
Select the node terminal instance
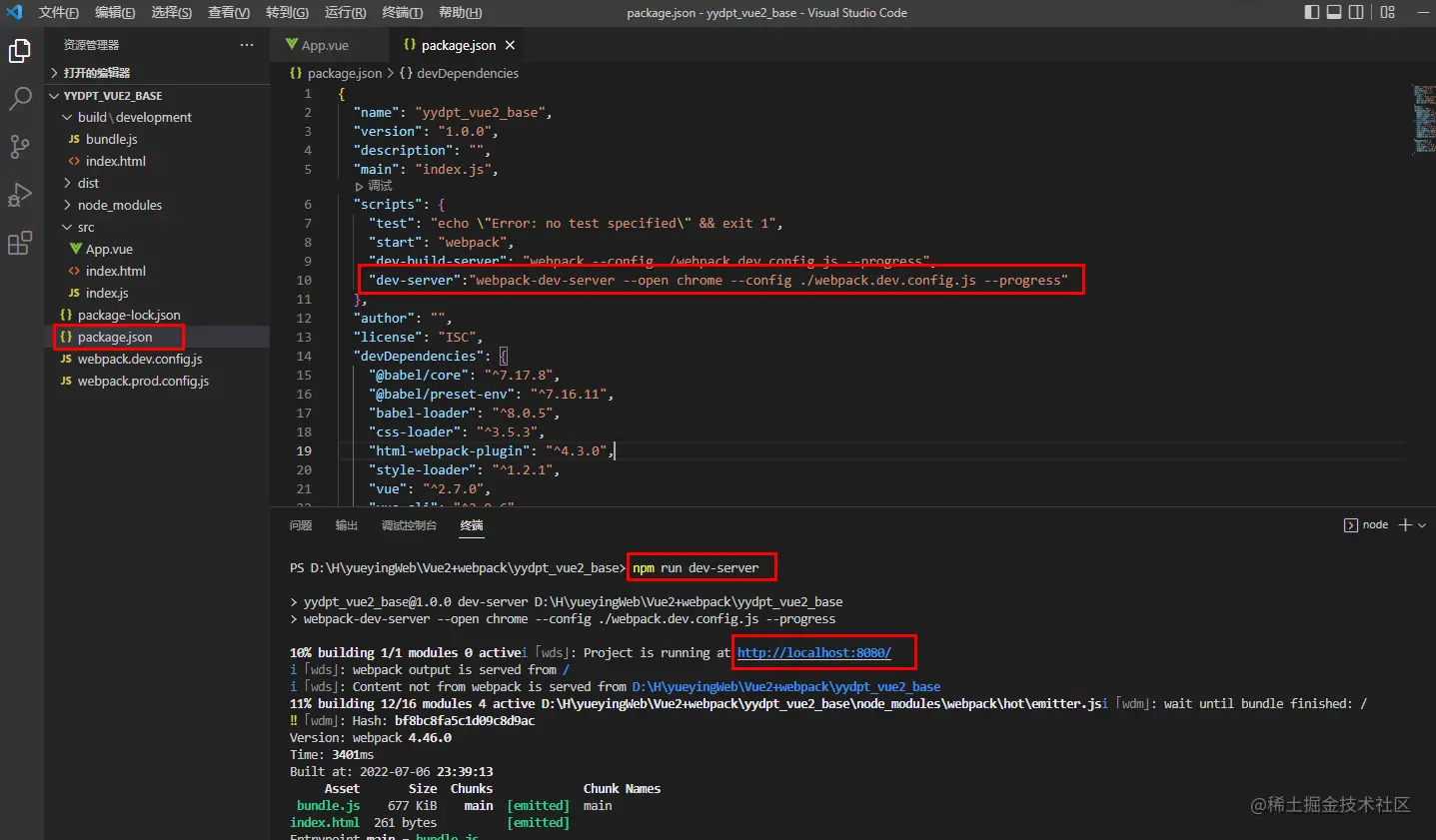pyautogui.click(x=1366, y=524)
